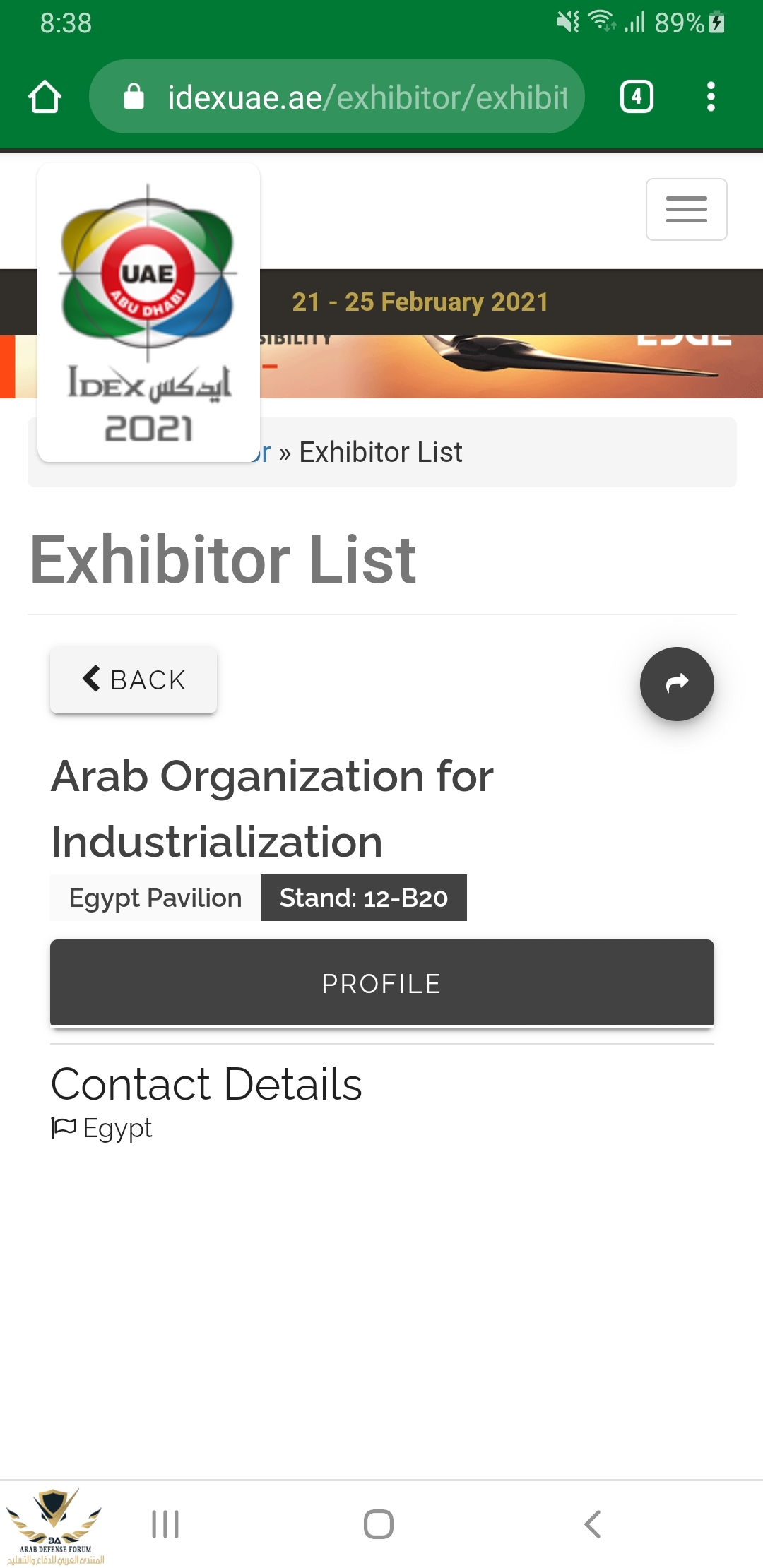Click the EDGE banner advertisement
The height and width of the screenshot is (1568, 763).
point(511,367)
